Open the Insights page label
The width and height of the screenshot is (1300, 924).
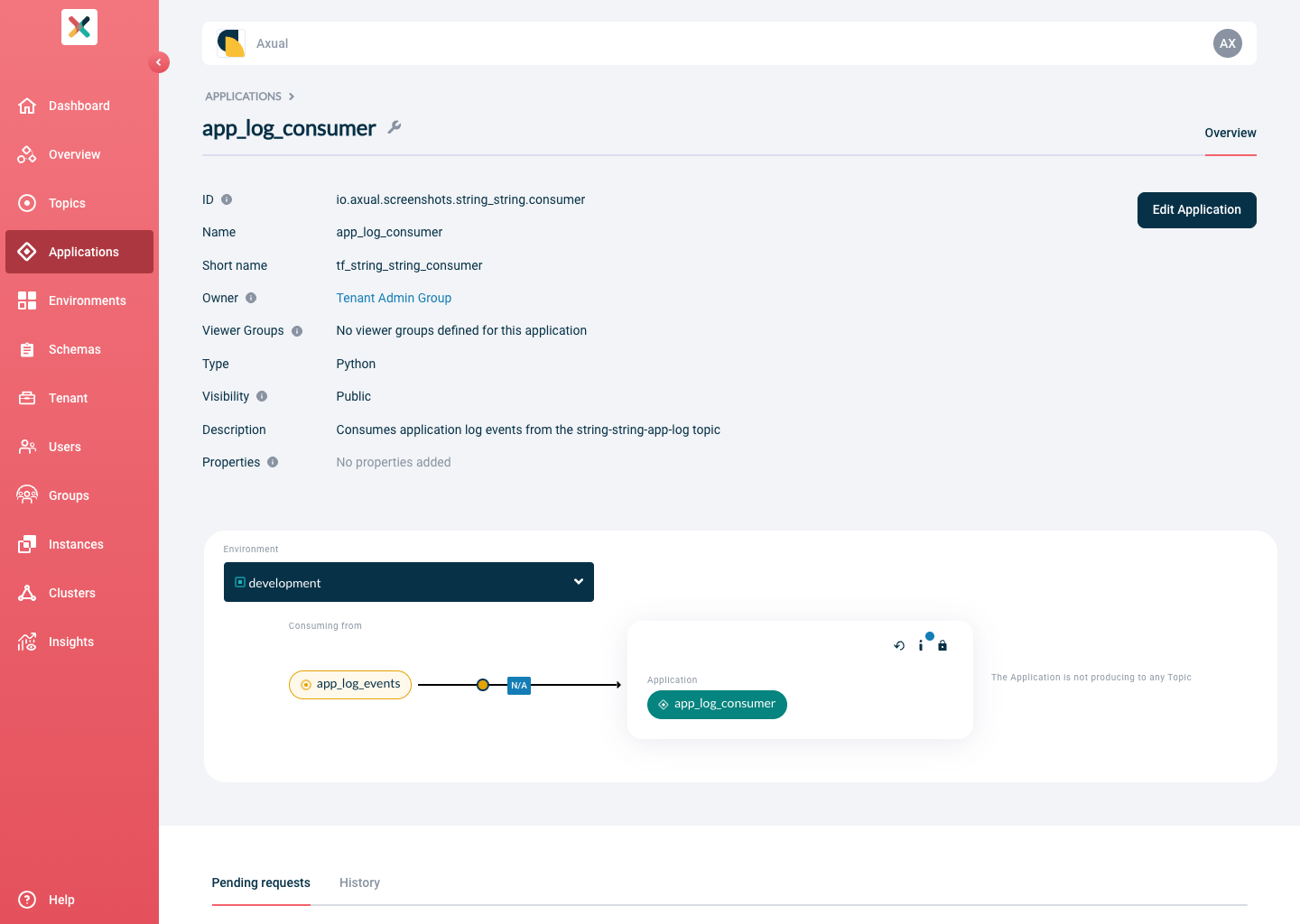(x=71, y=642)
